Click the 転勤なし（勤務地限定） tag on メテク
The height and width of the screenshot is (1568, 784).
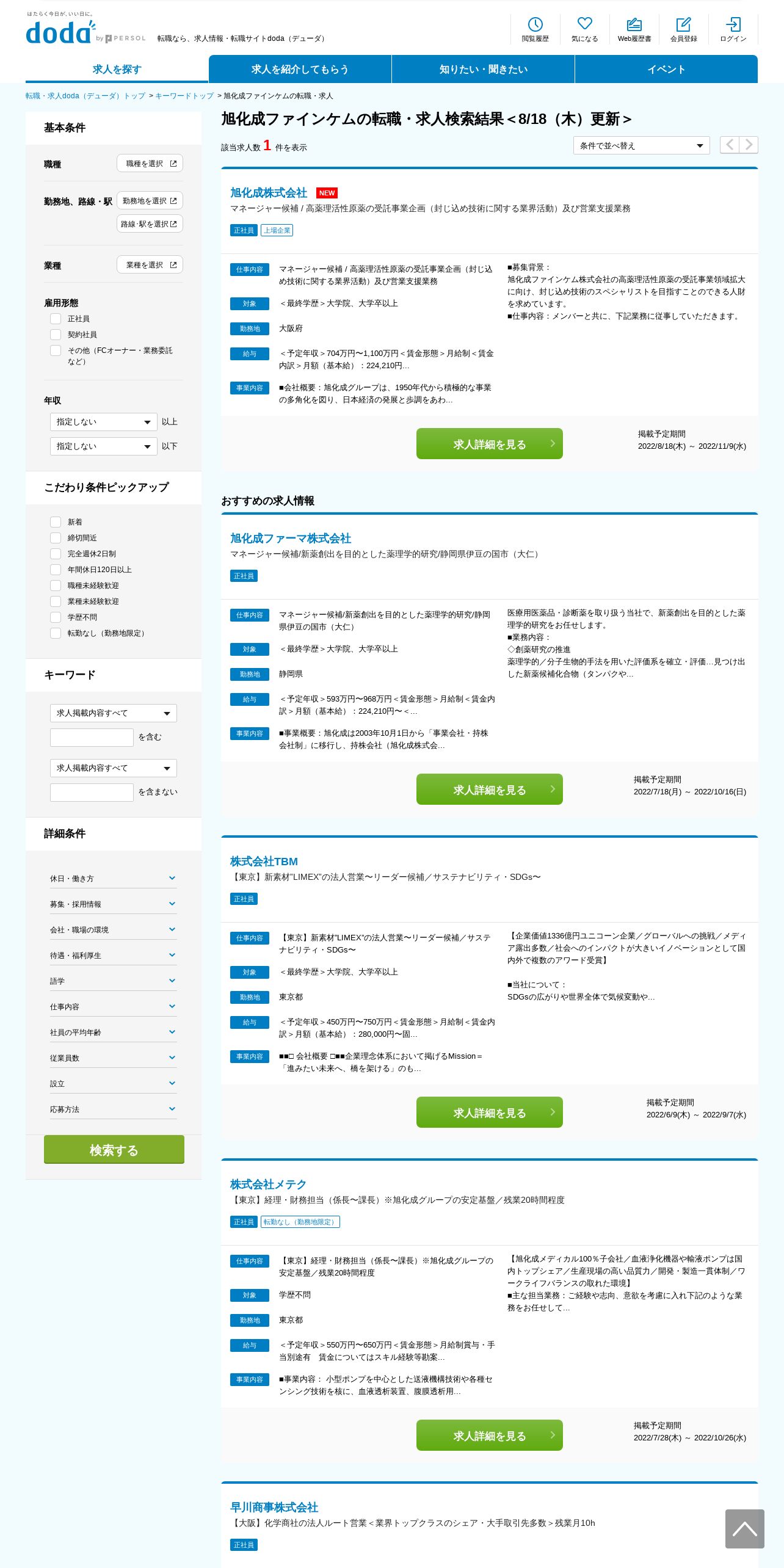tap(300, 1222)
